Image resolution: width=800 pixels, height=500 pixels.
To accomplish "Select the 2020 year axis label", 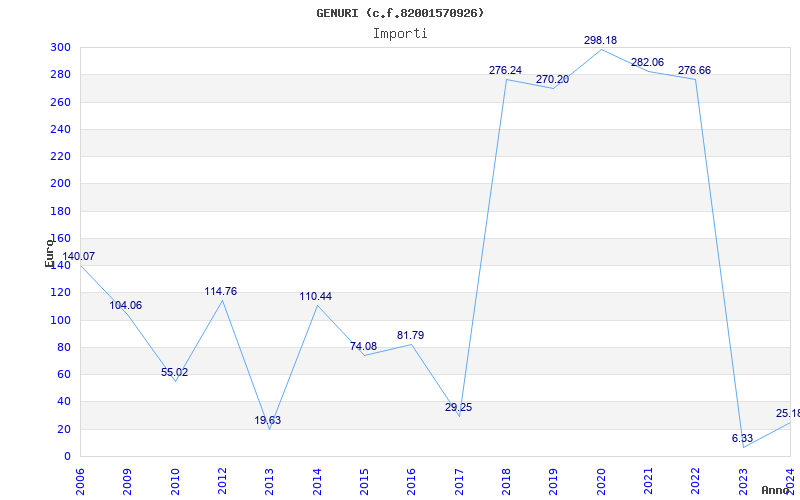I will [x=601, y=481].
